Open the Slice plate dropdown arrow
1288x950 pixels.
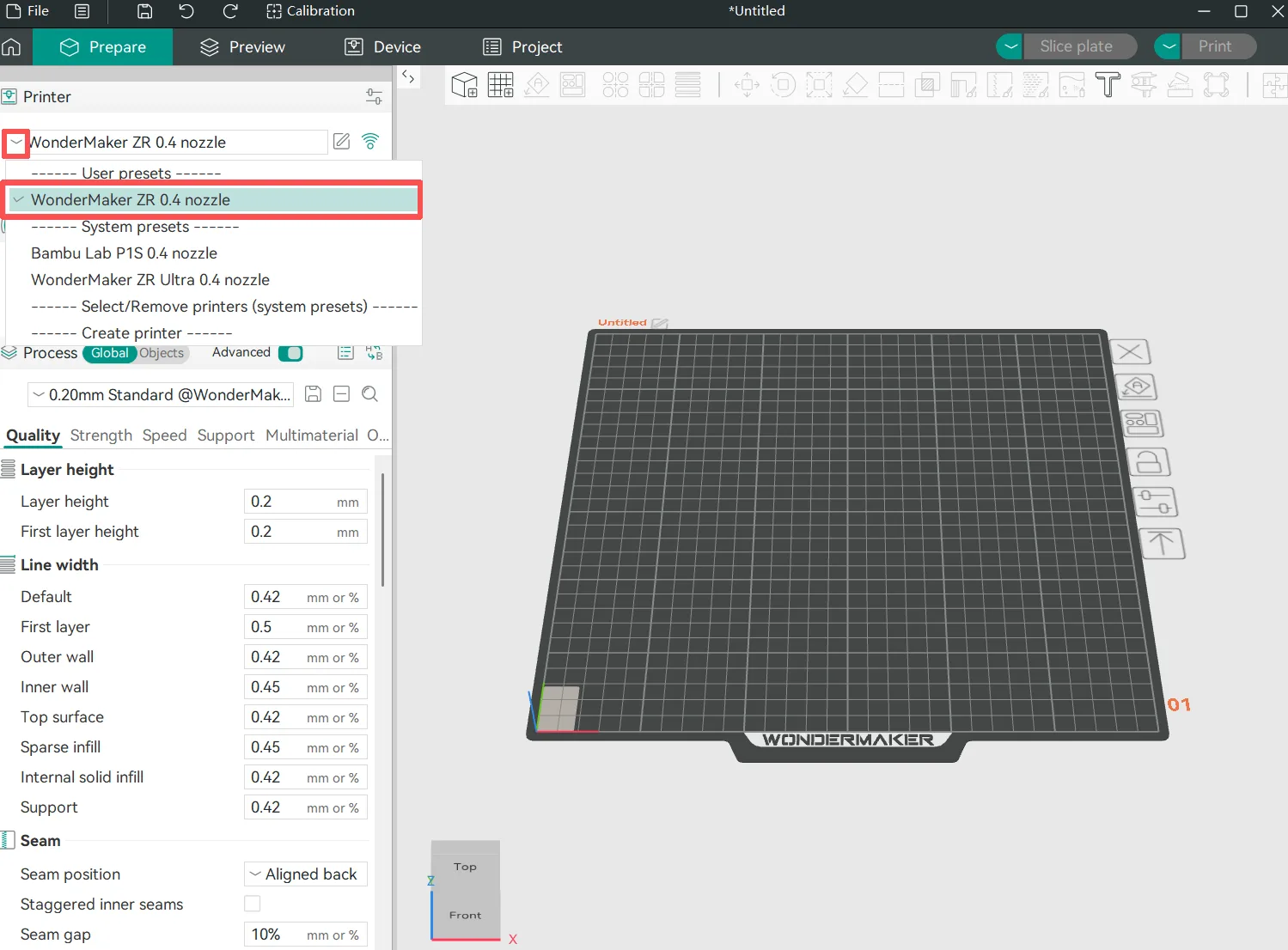point(1010,46)
